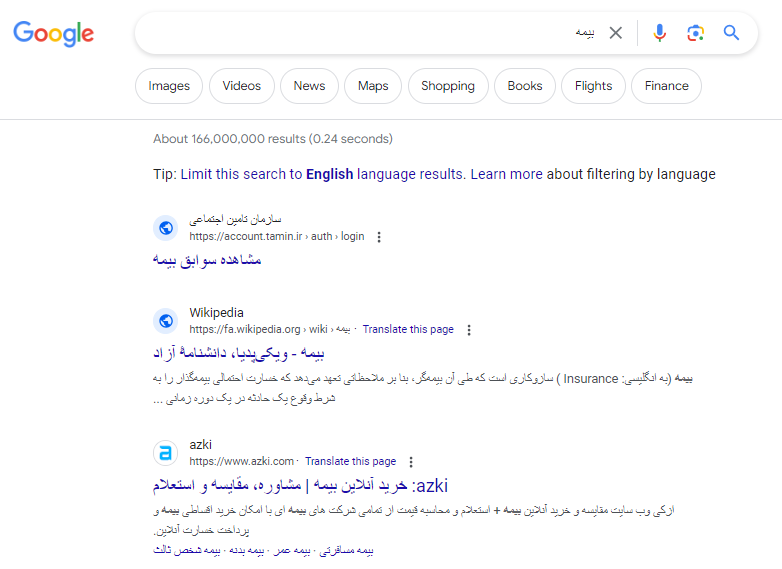Image resolution: width=782 pixels, height=569 pixels.
Task: Switch to the Images filter
Action: pos(169,86)
